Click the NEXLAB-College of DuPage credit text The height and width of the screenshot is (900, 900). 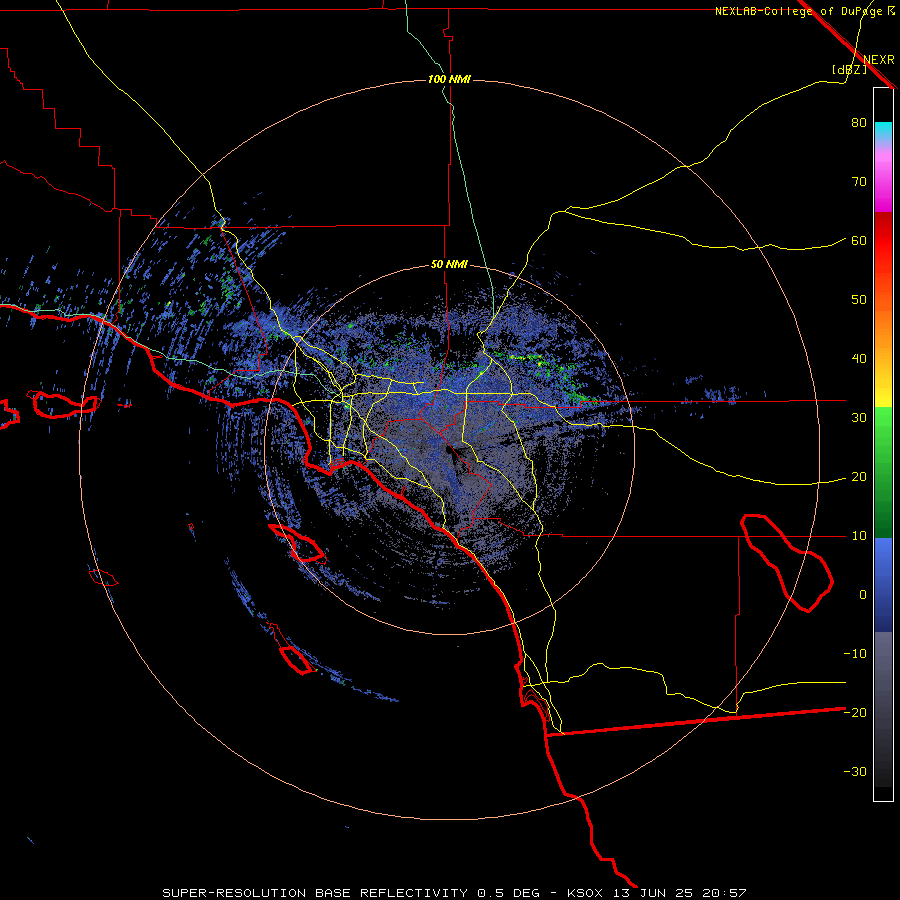(804, 11)
